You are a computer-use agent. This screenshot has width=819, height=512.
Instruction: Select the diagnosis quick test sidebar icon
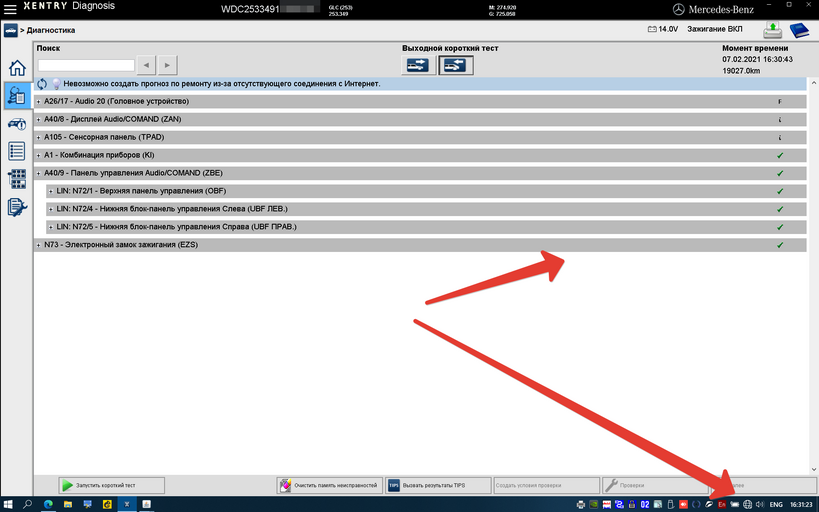pyautogui.click(x=17, y=96)
